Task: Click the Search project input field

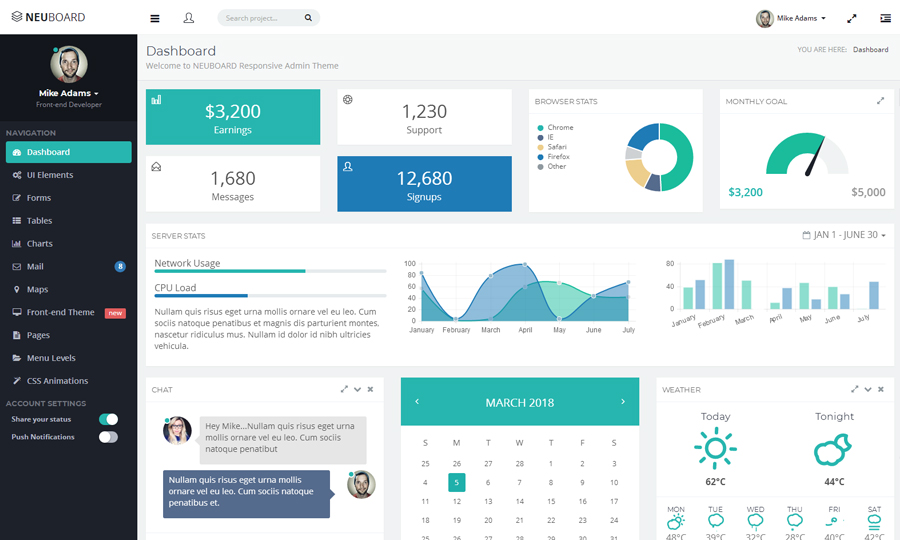Action: pos(260,18)
